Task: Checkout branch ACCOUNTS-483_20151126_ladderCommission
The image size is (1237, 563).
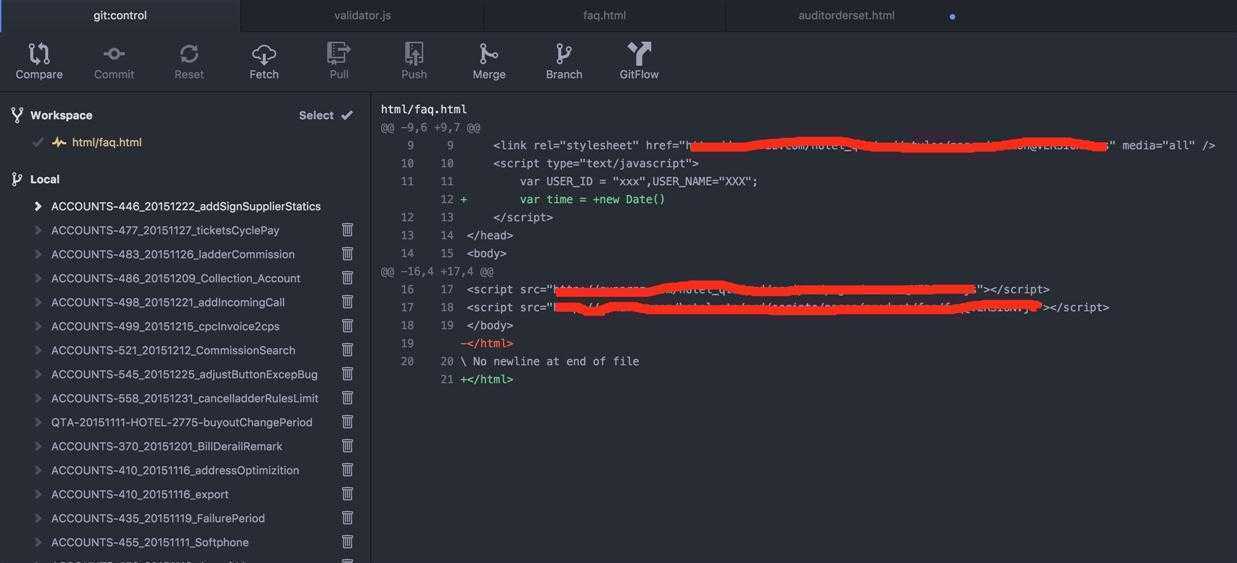Action: (x=173, y=254)
